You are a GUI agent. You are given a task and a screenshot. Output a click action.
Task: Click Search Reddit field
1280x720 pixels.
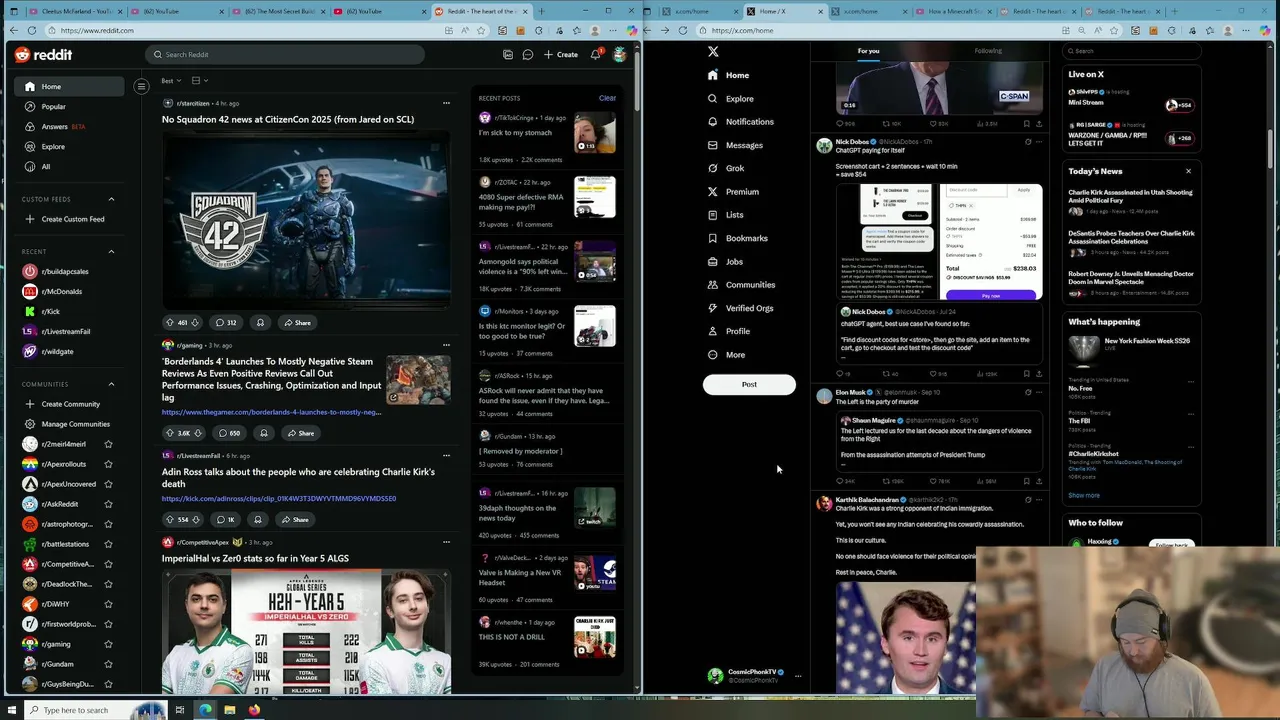(x=285, y=55)
